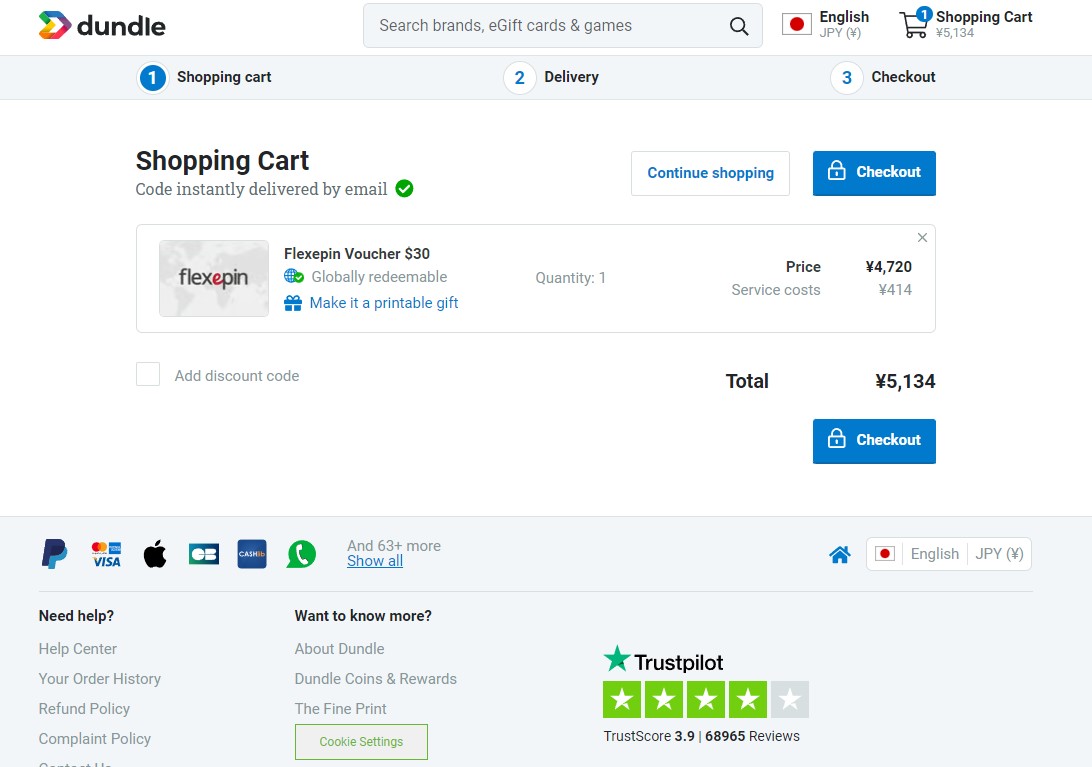This screenshot has height=767, width=1092.
Task: Open the Help Center link
Action: 78,649
